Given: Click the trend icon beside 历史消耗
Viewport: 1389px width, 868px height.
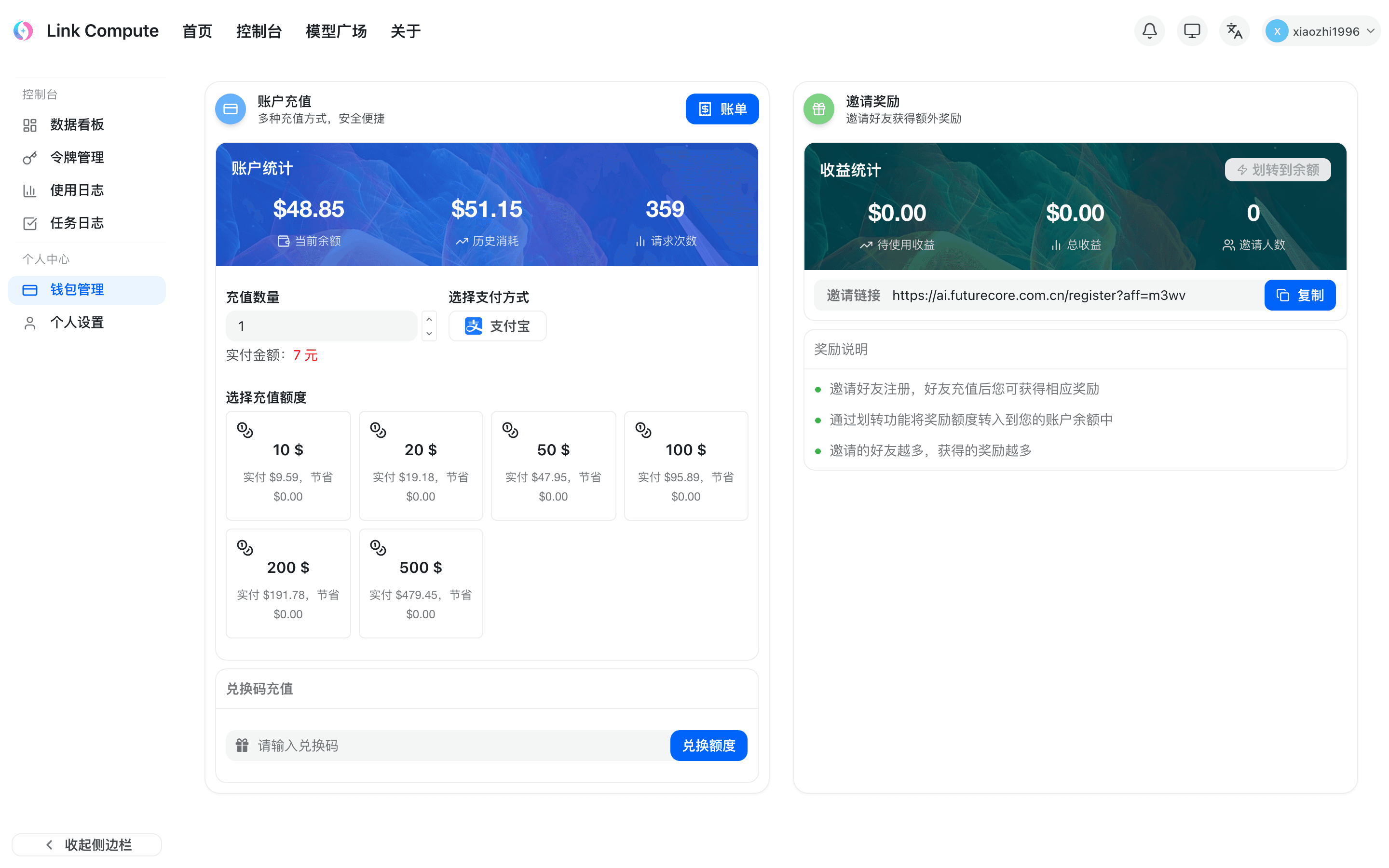Looking at the screenshot, I should 462,241.
